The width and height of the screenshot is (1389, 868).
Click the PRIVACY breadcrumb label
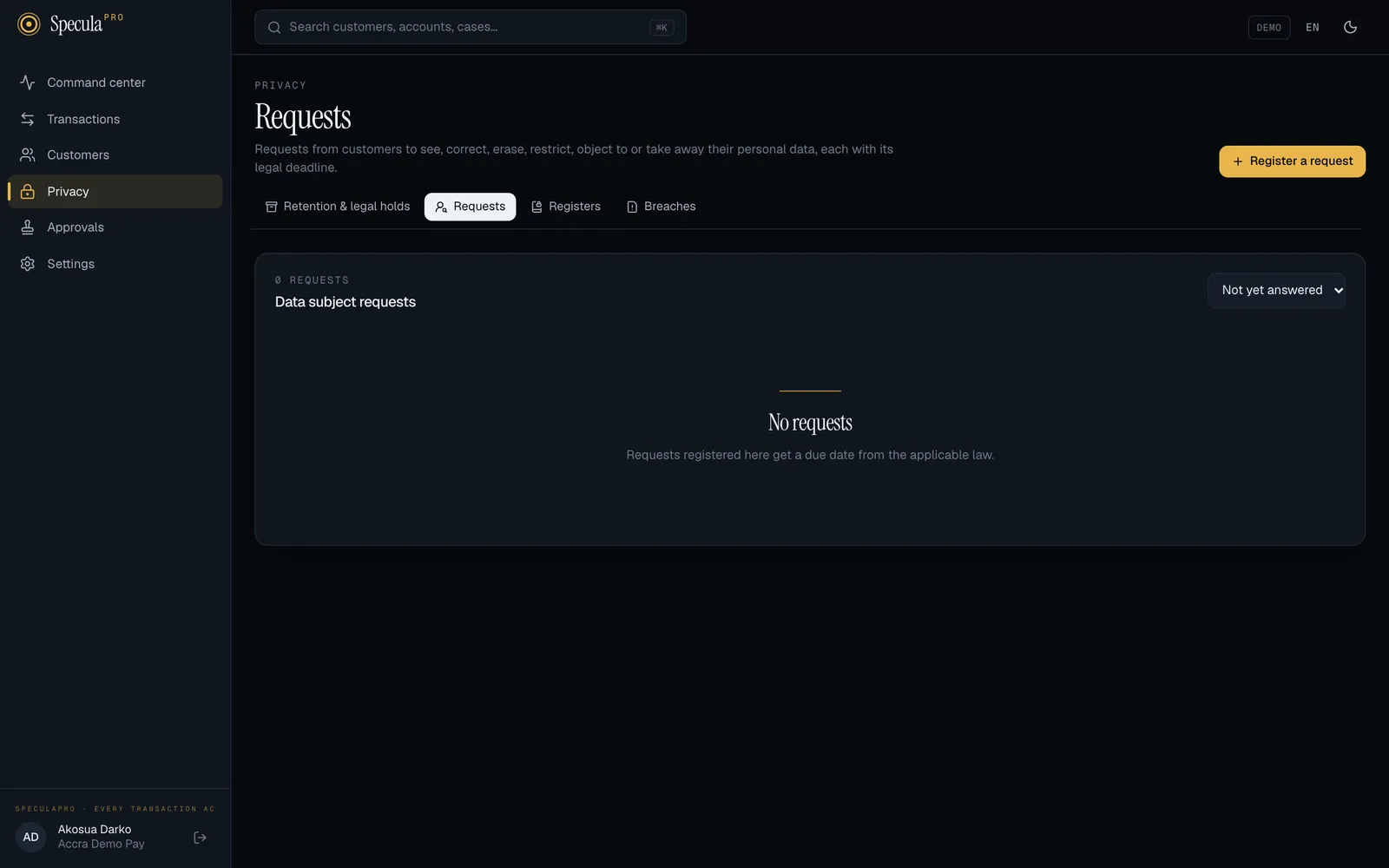[x=280, y=85]
